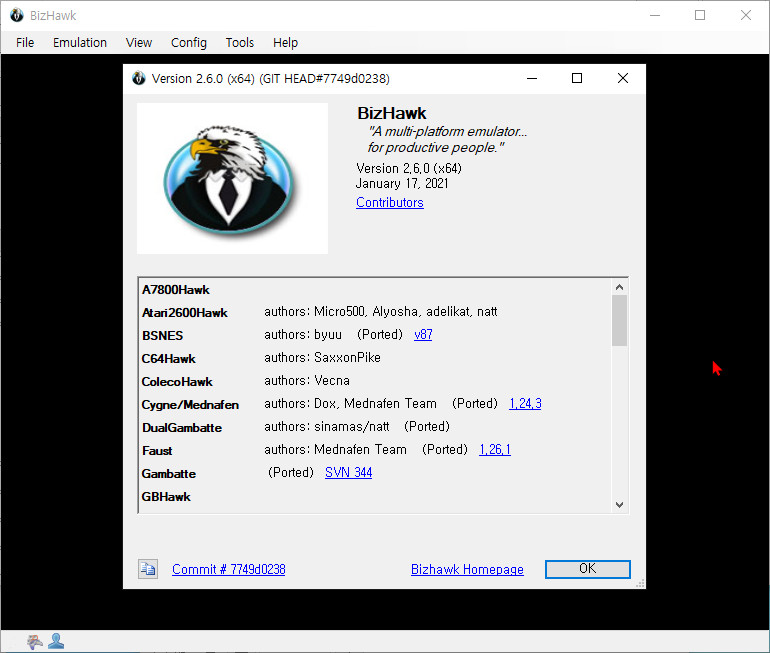Click the multi-platform emulator tagline text
This screenshot has width=770, height=653.
pyautogui.click(x=447, y=139)
